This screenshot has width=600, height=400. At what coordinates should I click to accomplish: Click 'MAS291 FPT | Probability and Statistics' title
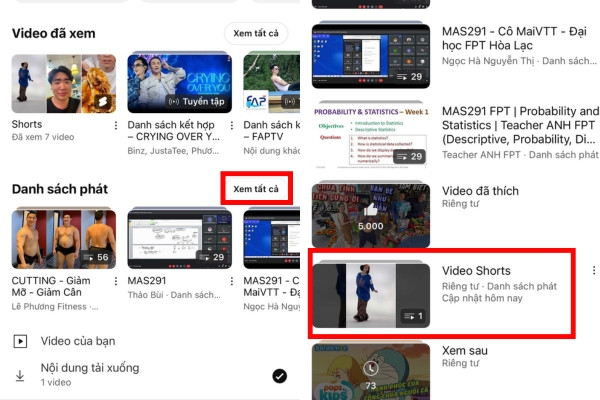tap(520, 125)
